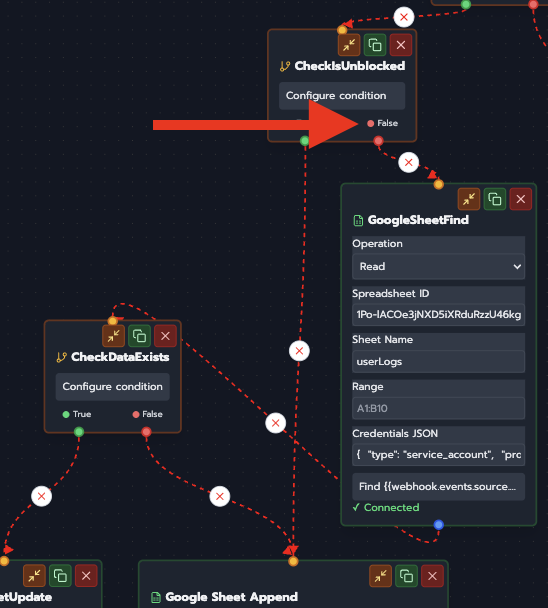Click the Credentials JSON field
The height and width of the screenshot is (608, 548).
[438, 454]
